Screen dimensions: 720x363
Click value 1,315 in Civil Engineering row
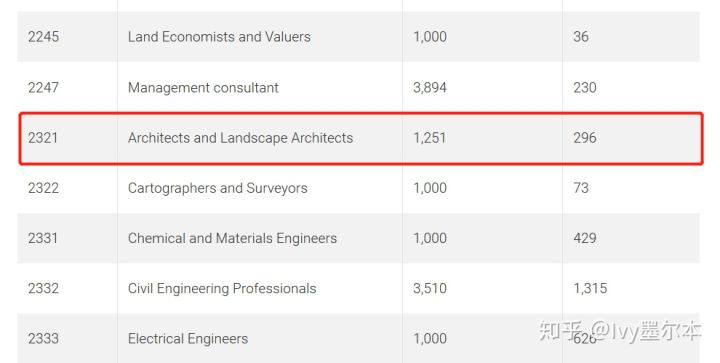coord(590,288)
